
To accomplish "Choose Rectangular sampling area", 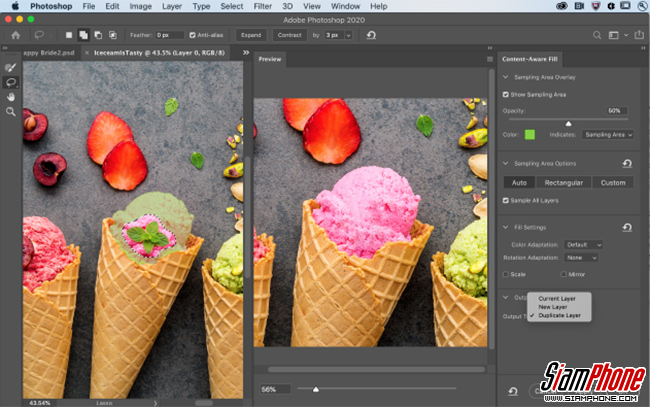I will [563, 183].
